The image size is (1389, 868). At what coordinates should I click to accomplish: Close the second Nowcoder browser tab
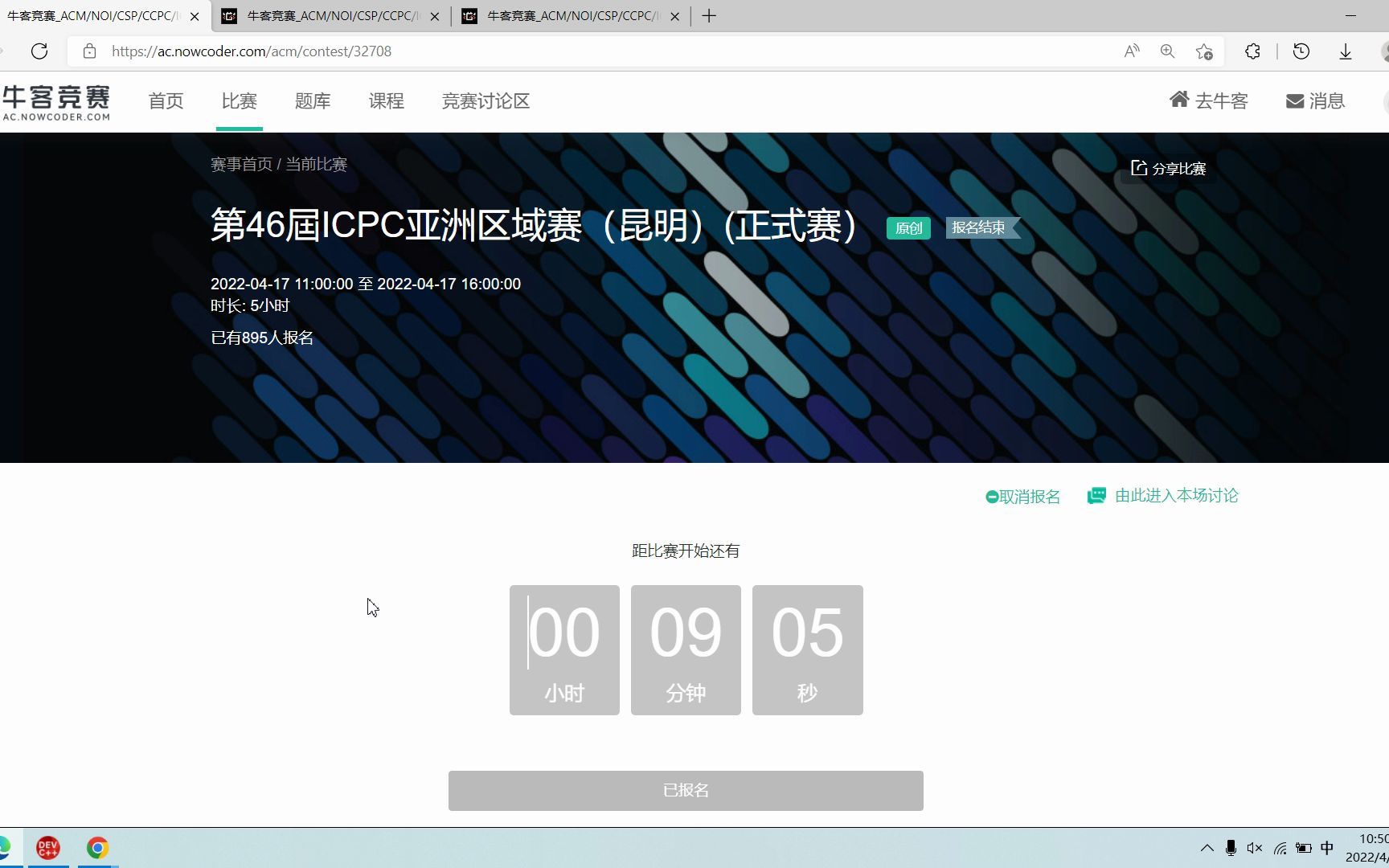coord(435,16)
